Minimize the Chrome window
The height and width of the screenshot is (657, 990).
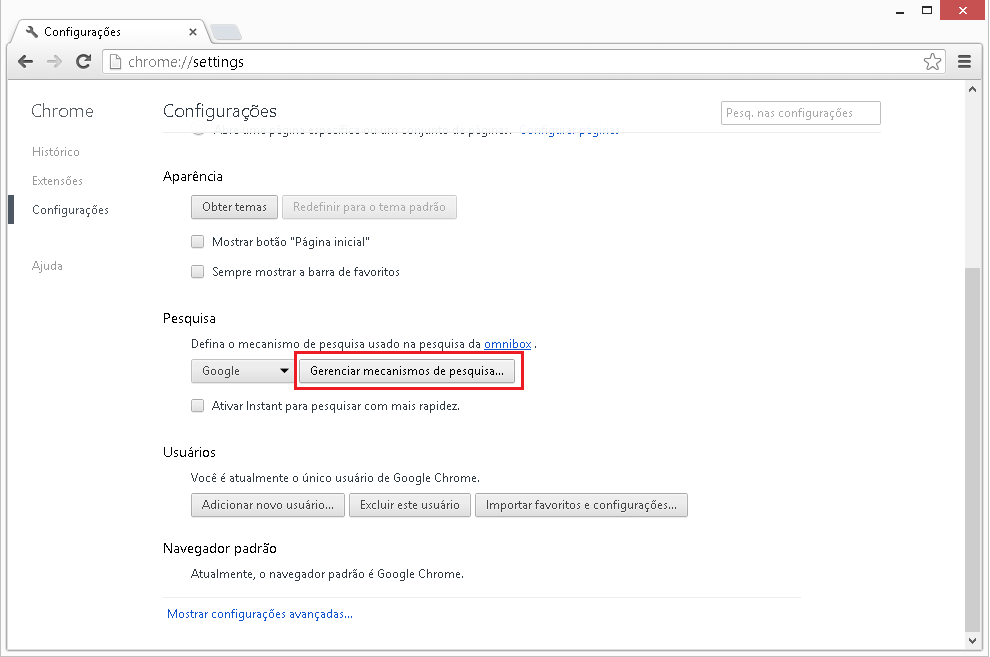pyautogui.click(x=900, y=11)
